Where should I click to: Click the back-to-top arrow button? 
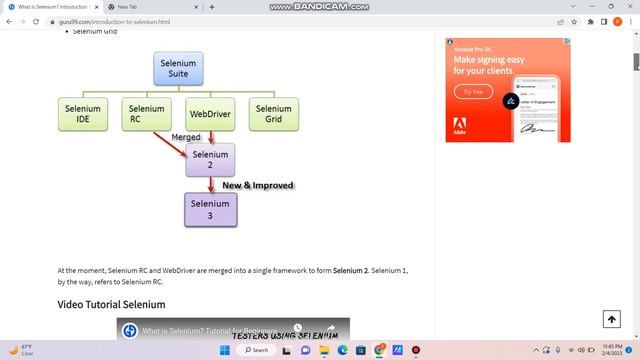611,319
